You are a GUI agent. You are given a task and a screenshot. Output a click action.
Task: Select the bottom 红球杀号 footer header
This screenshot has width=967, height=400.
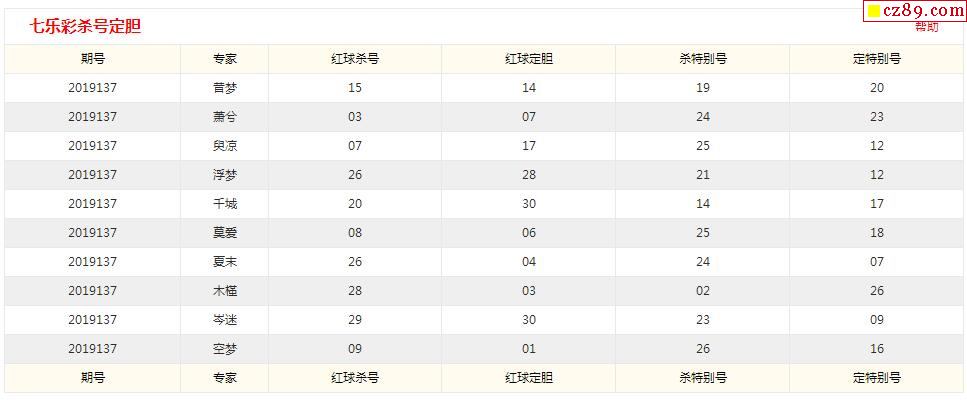pos(355,378)
